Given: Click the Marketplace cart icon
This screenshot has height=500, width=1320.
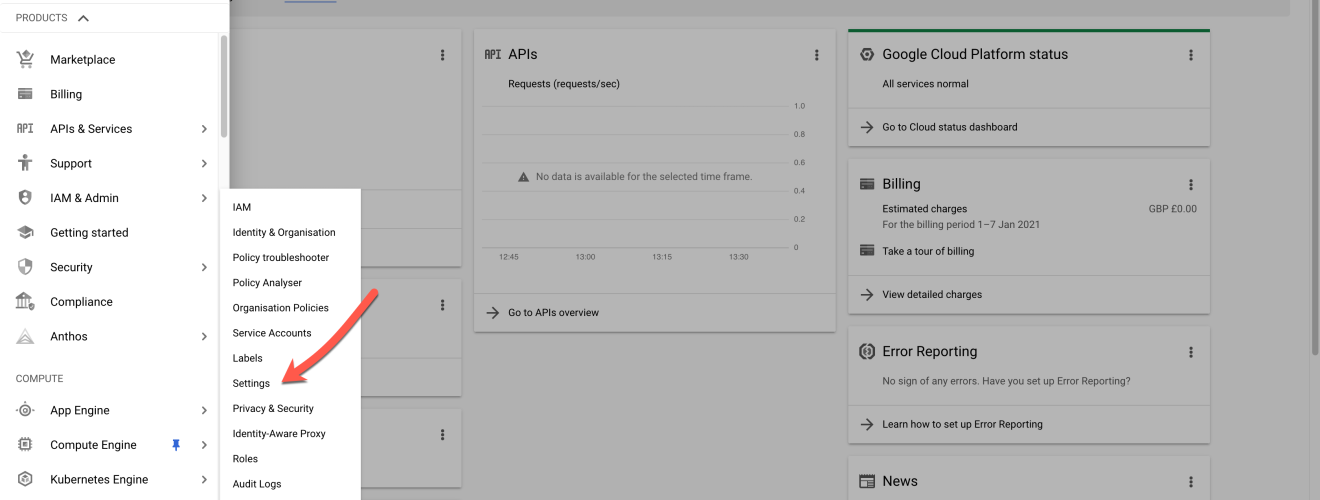Looking at the screenshot, I should 26,60.
